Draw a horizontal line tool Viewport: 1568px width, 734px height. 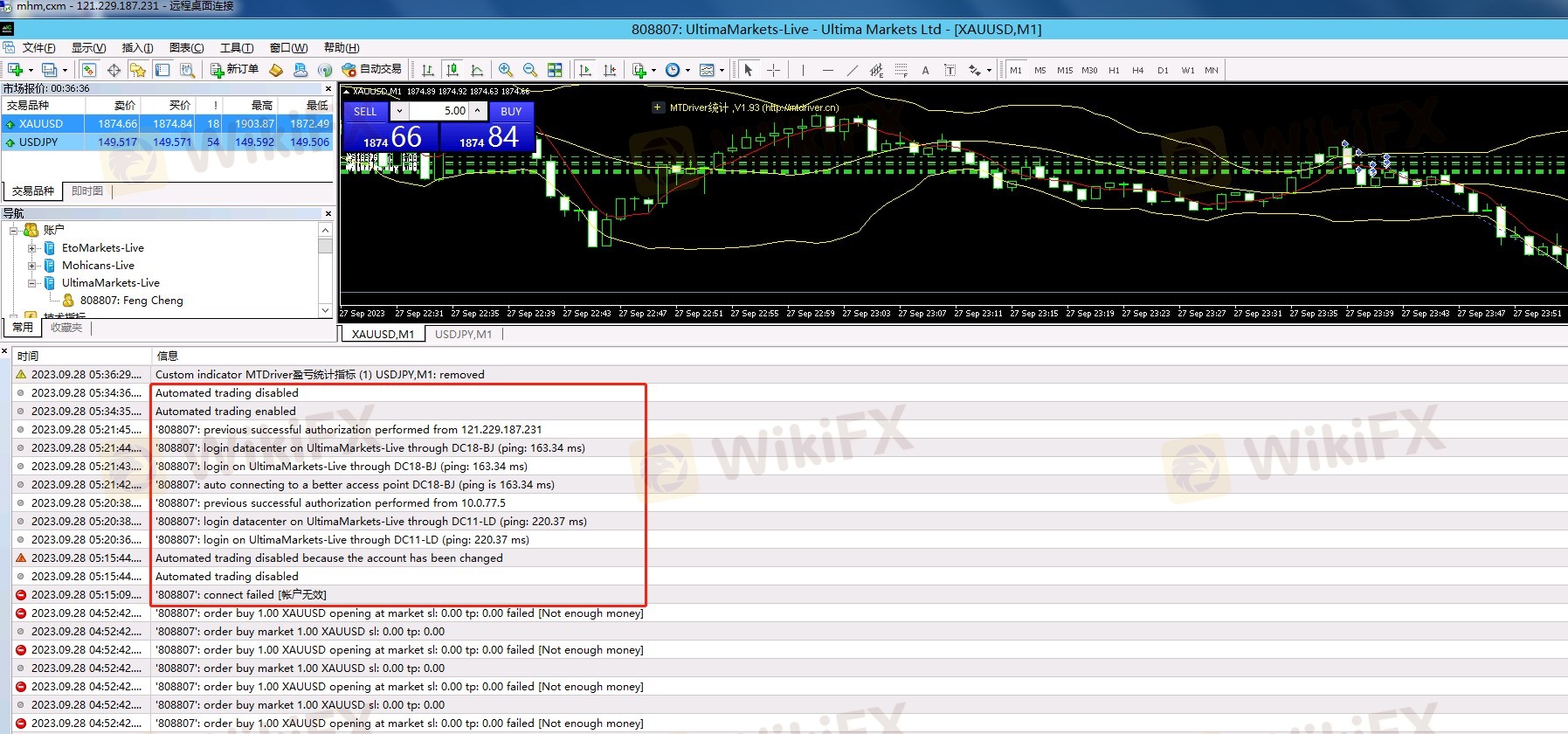tap(827, 70)
